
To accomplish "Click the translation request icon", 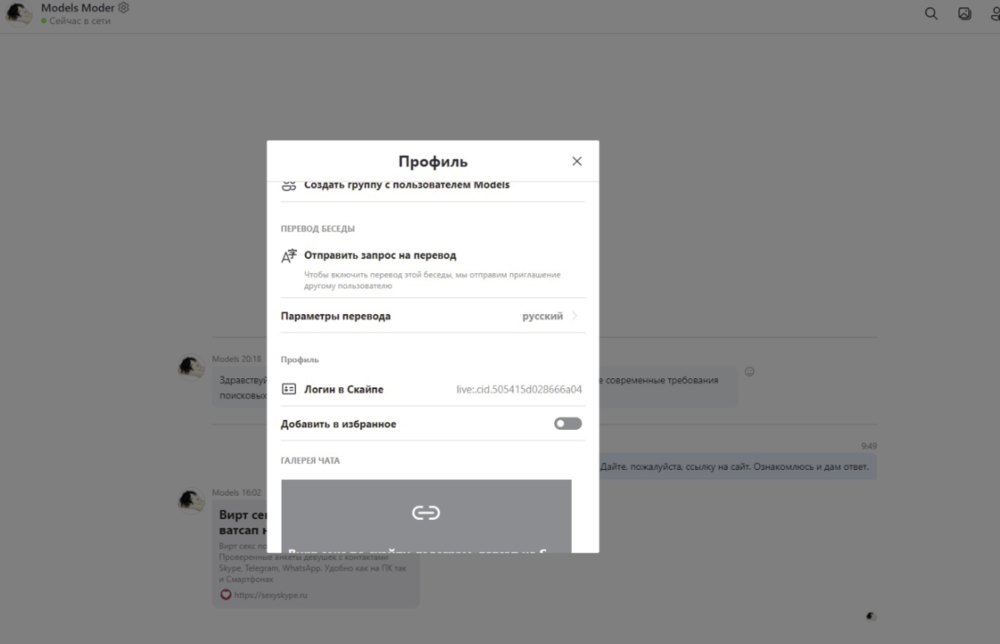I will (x=289, y=256).
